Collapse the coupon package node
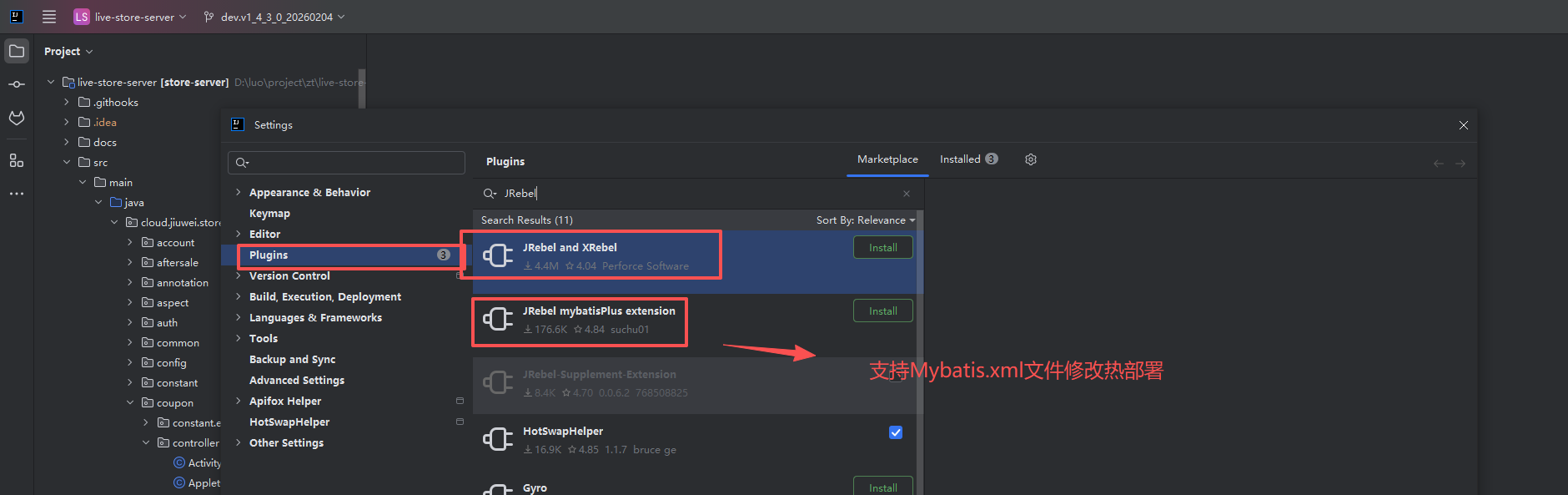 130,402
